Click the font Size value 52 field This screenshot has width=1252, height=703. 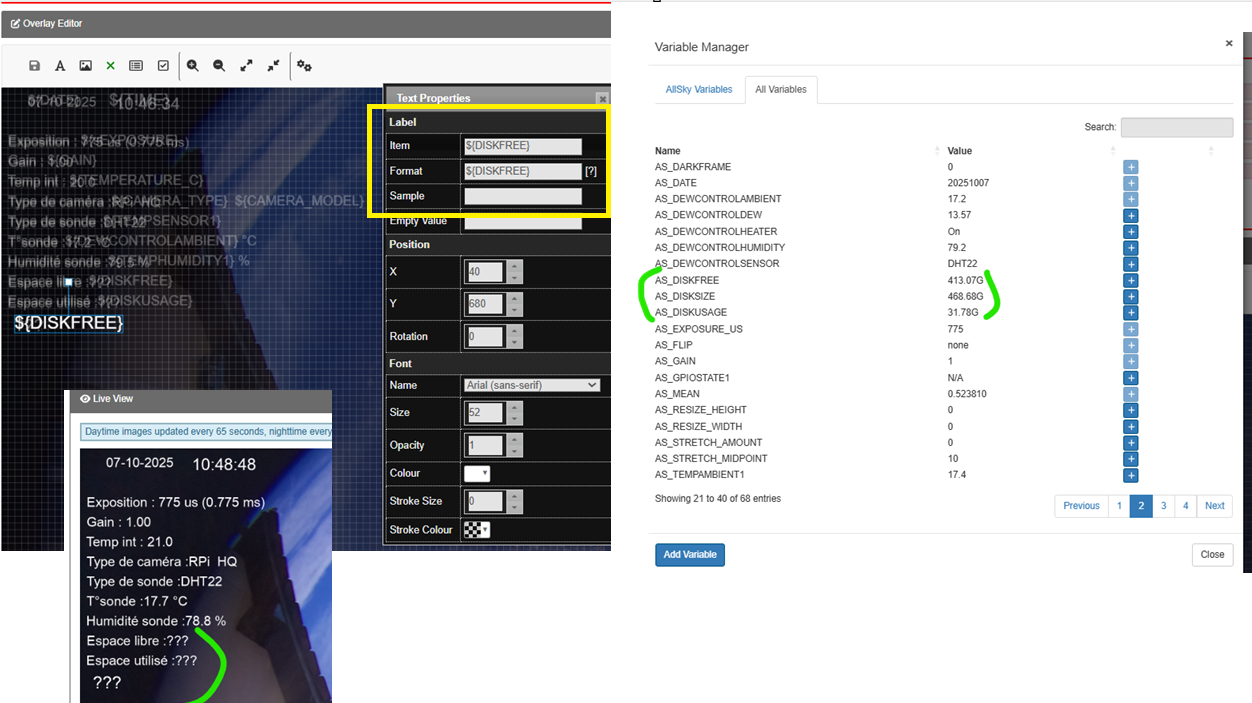pos(485,412)
